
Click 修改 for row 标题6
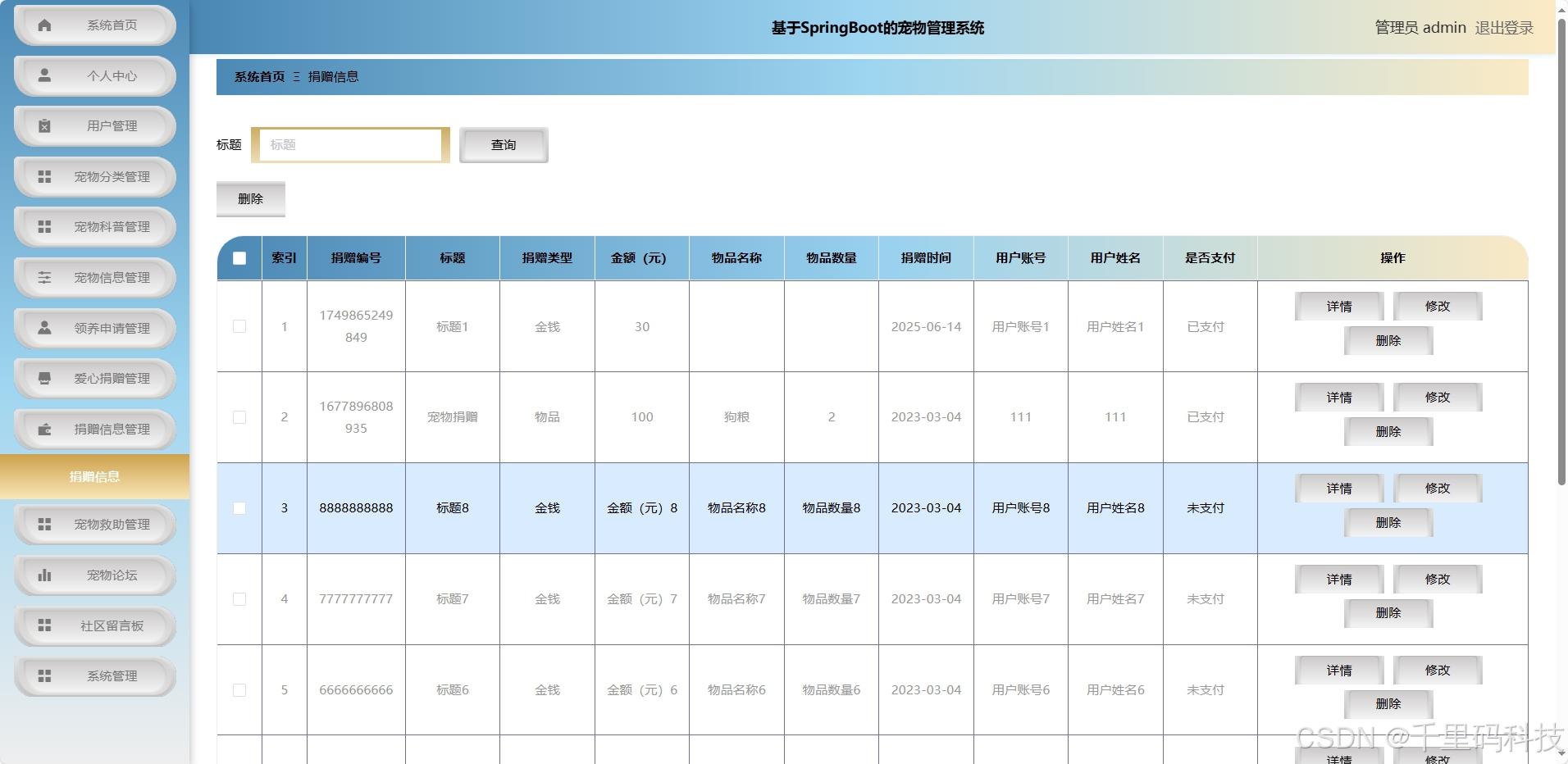[x=1438, y=671]
